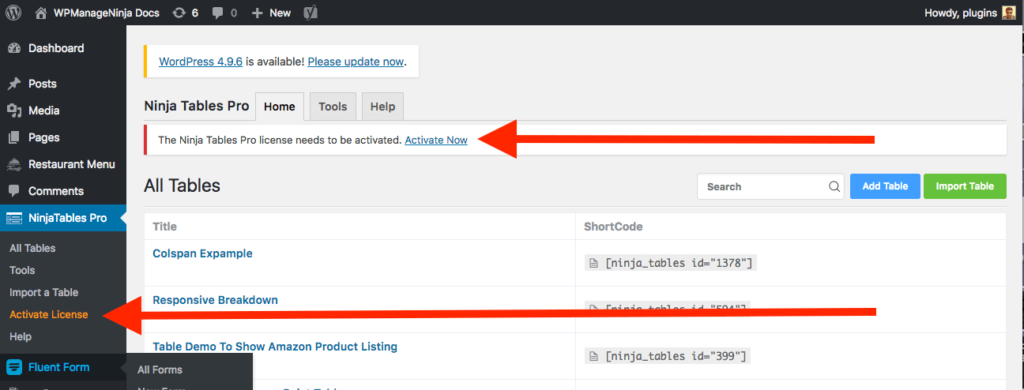1024x390 pixels.
Task: Click Please update now link
Action: (x=356, y=62)
